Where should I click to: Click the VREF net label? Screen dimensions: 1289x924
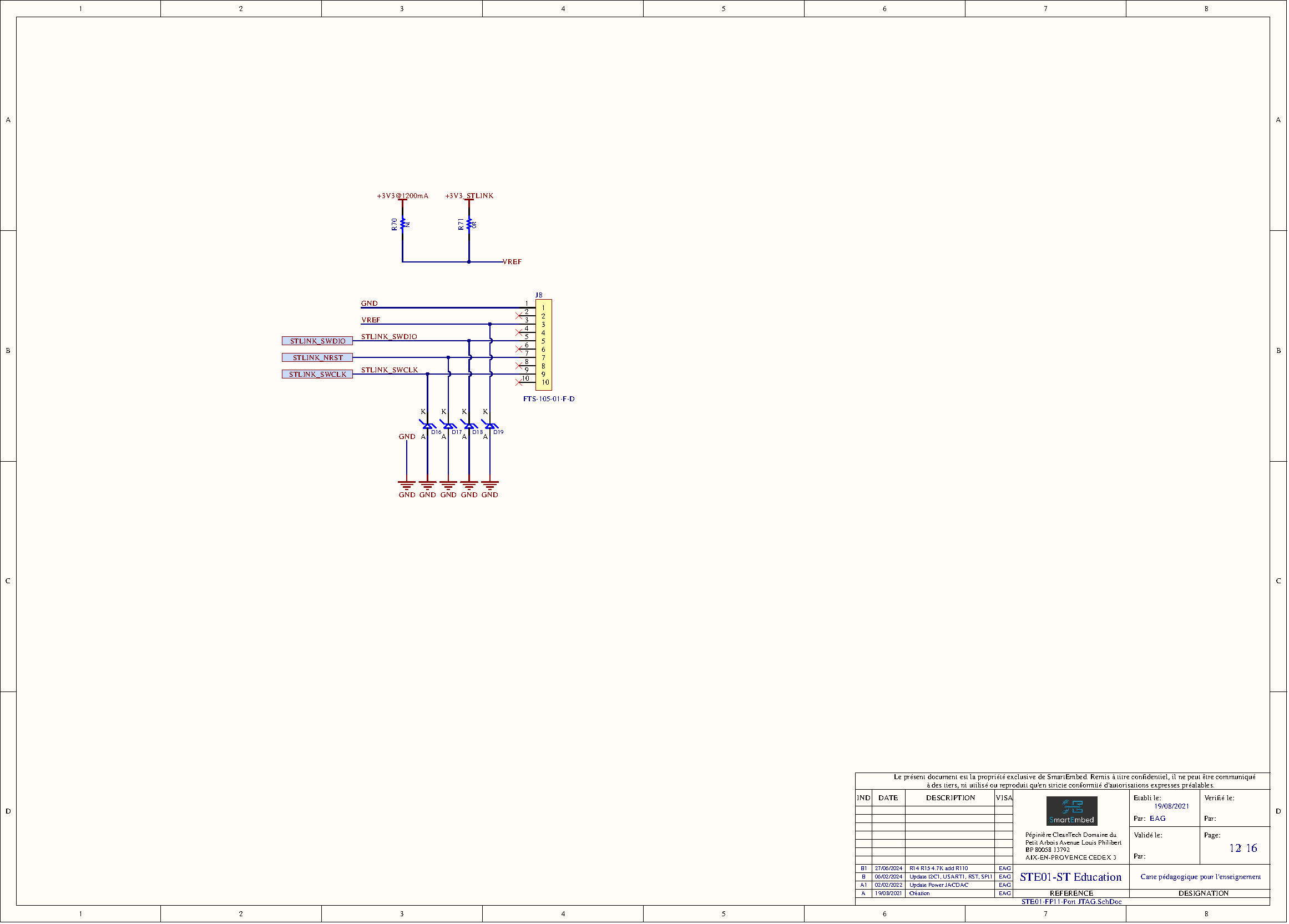tap(370, 320)
